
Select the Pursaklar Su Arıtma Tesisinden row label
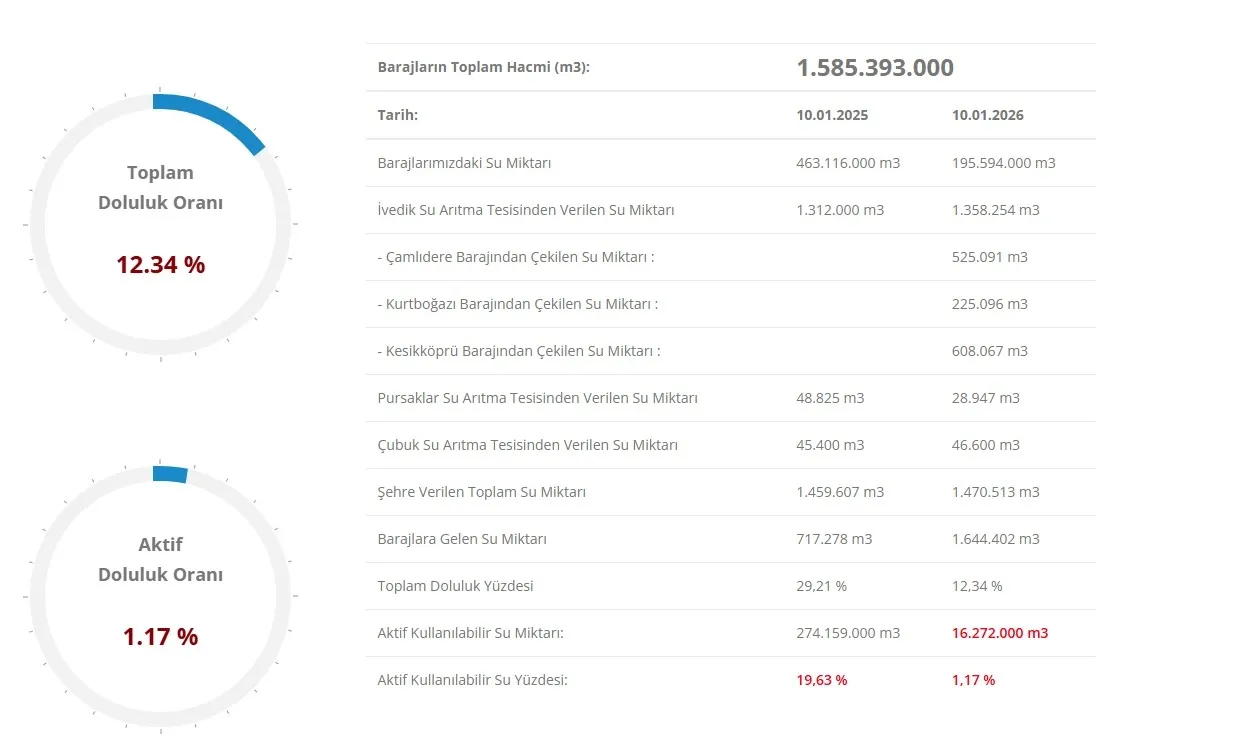click(x=537, y=398)
